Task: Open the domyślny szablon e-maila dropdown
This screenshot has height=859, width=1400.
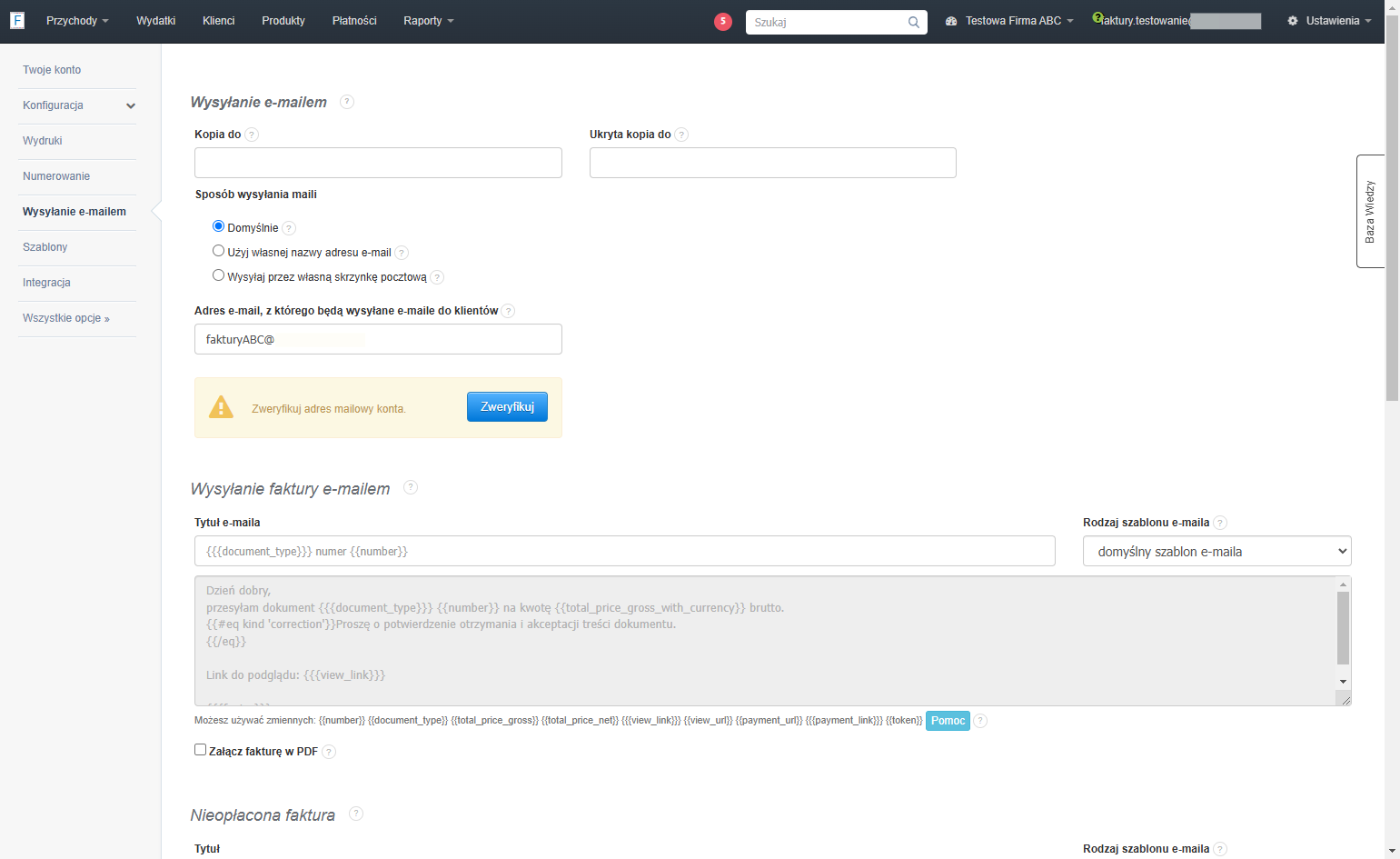Action: click(x=1216, y=551)
